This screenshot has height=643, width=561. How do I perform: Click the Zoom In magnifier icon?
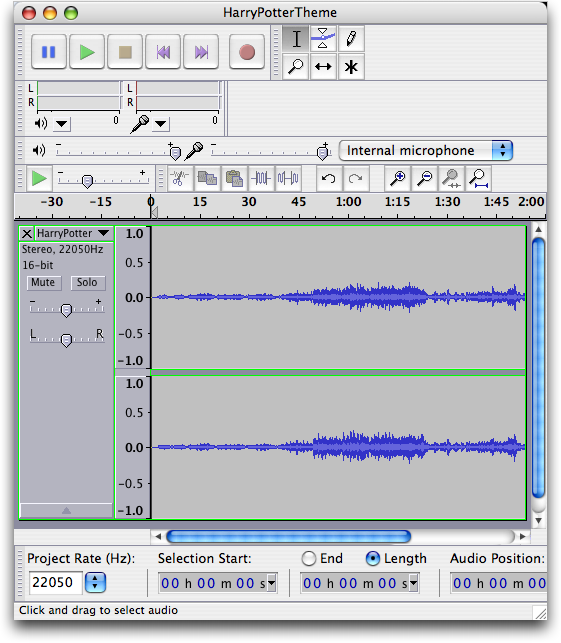point(397,178)
